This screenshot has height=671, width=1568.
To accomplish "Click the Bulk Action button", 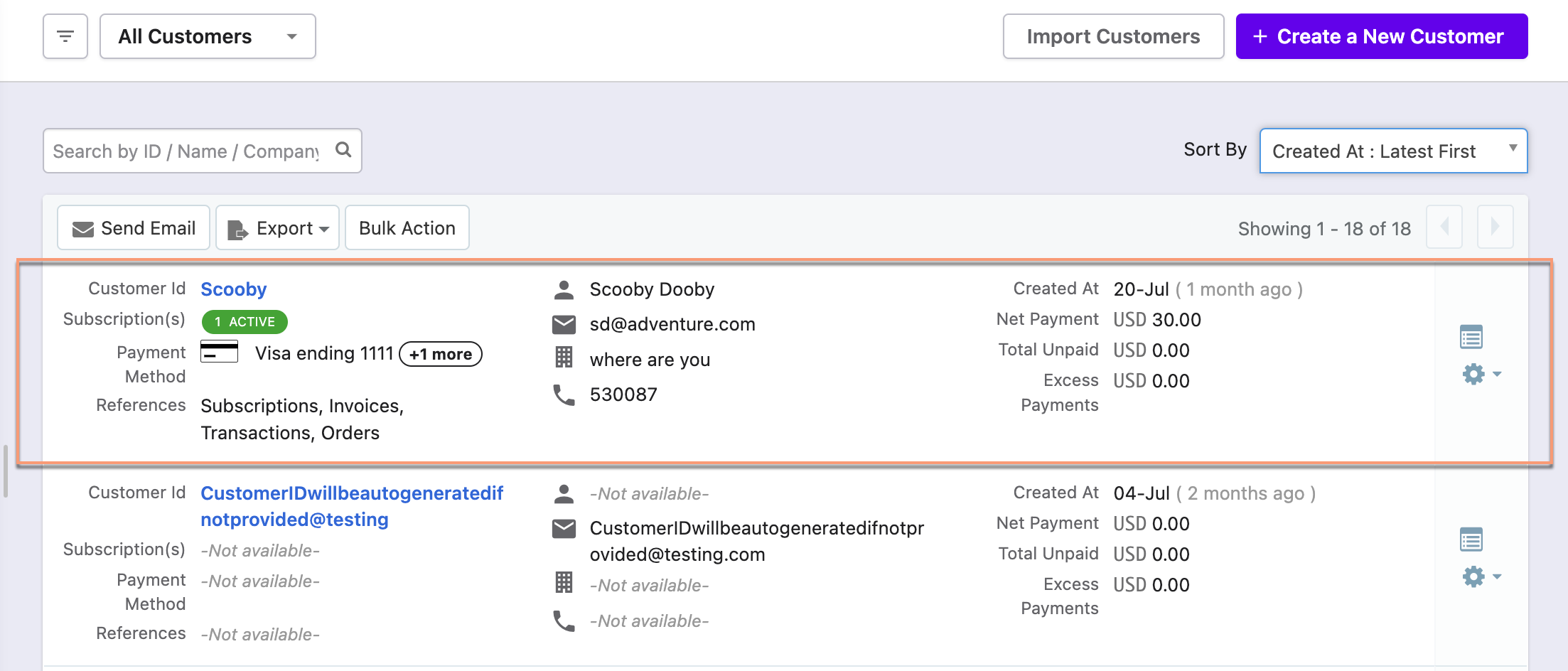I will [x=407, y=228].
